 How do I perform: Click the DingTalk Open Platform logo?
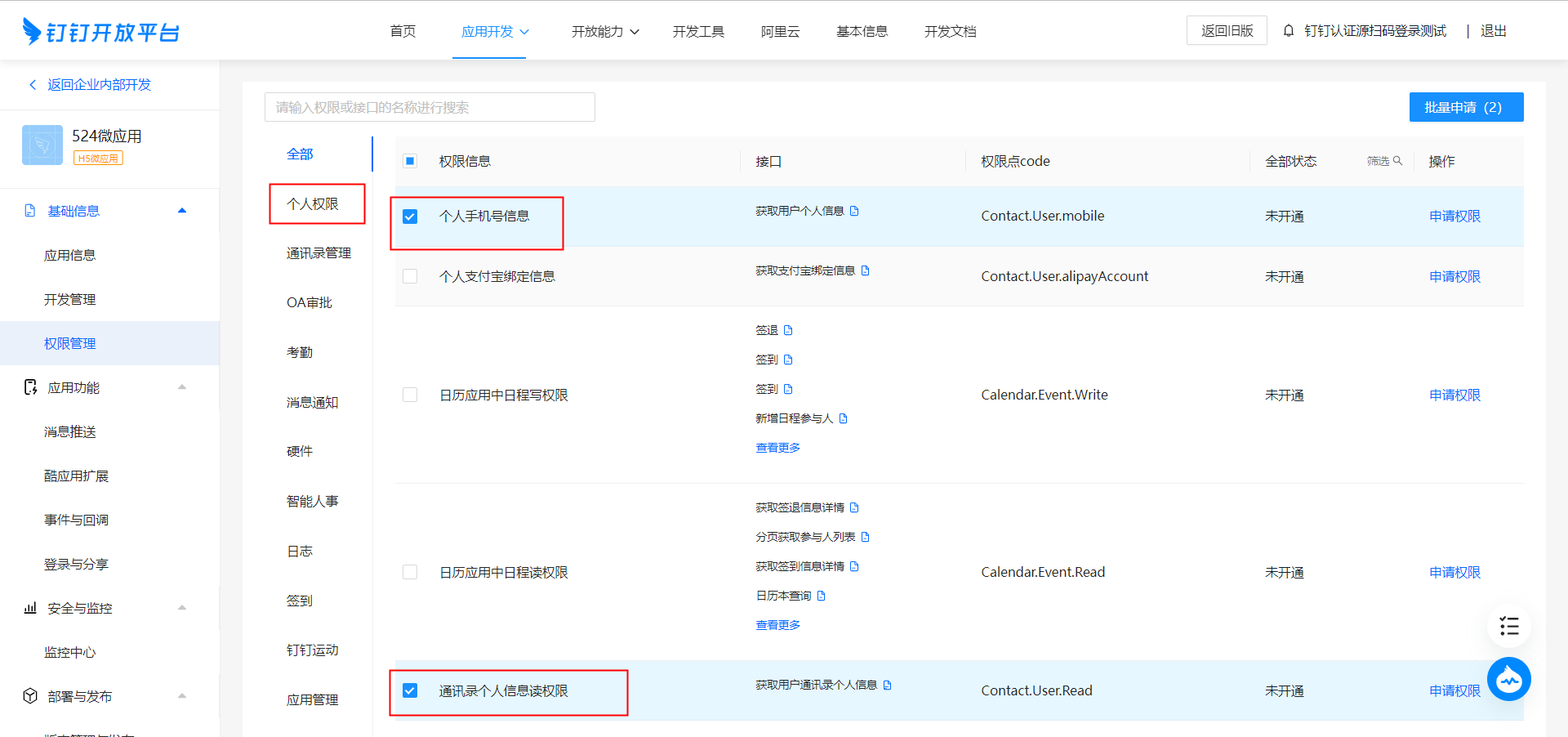click(100, 32)
